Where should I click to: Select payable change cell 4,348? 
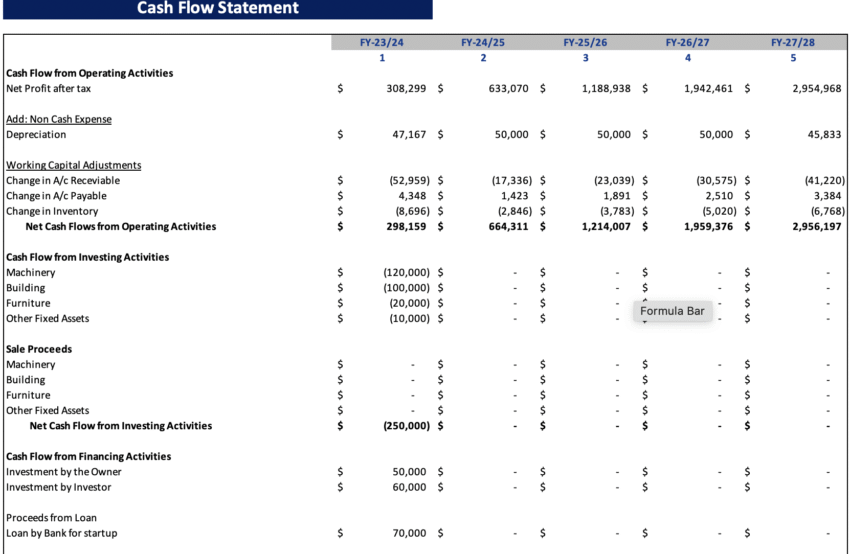click(412, 196)
